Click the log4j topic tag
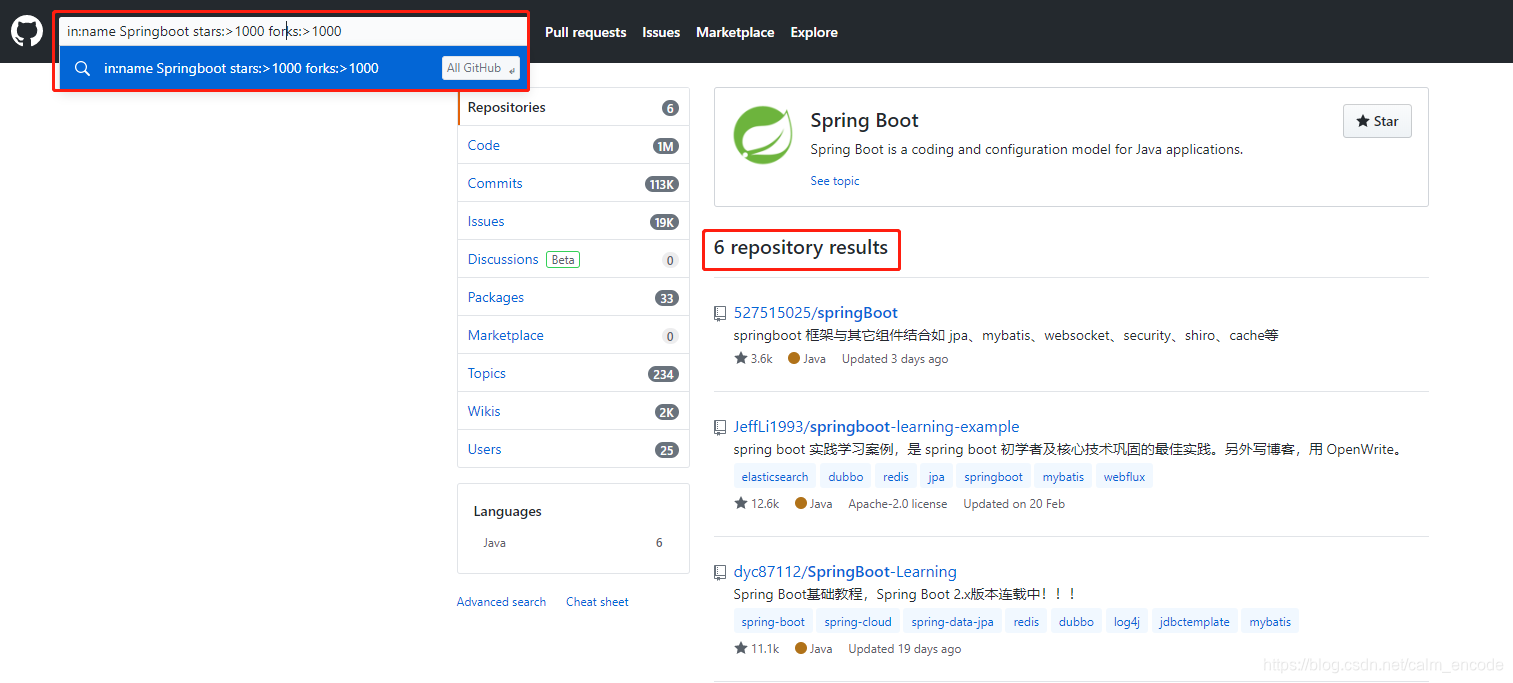The width and height of the screenshot is (1513, 683). coord(1127,622)
